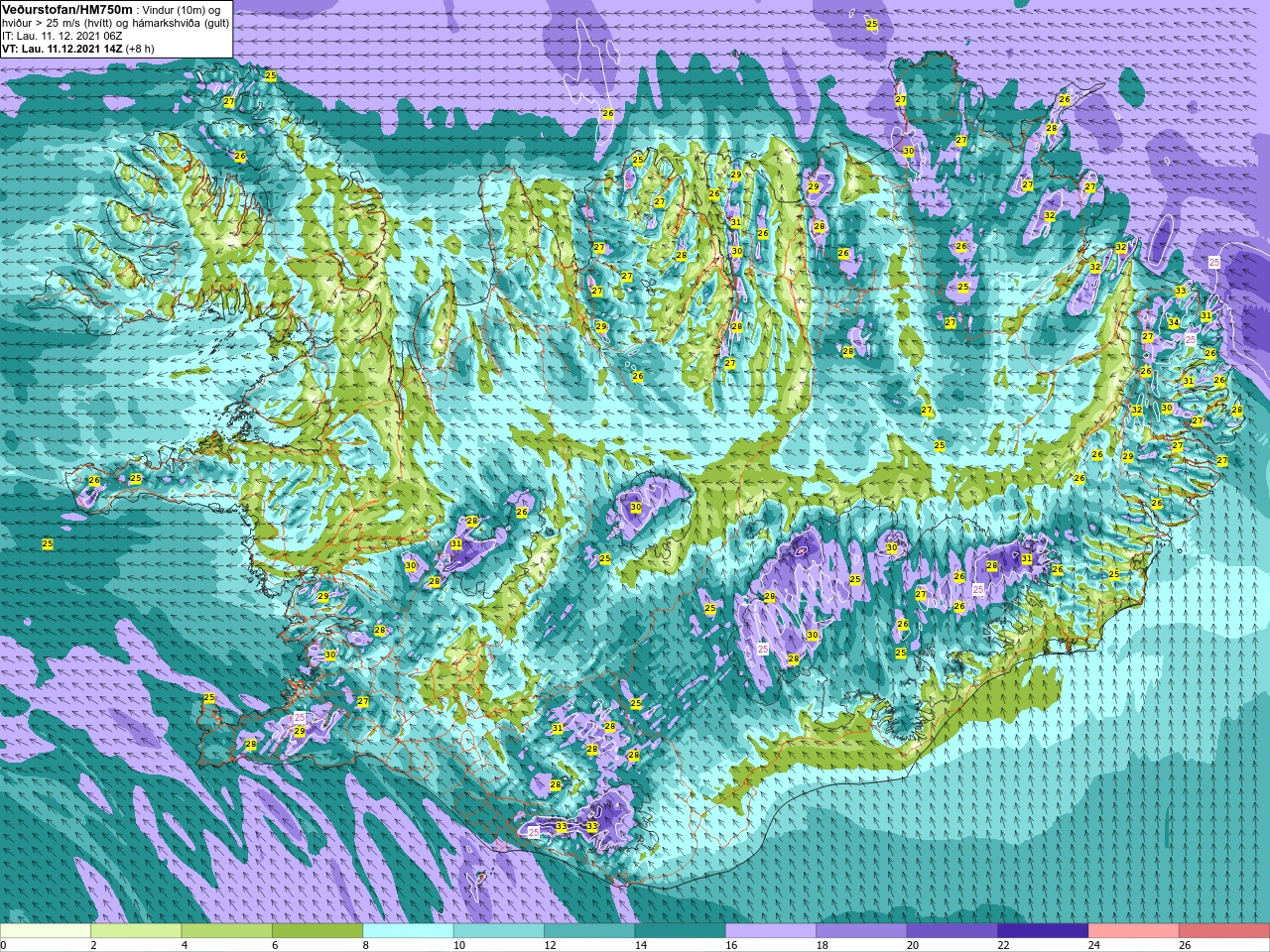1270x952 pixels.
Task: Click the 'IT: Lau. 11. 12. 2021 06Z' line
Action: 63,36
